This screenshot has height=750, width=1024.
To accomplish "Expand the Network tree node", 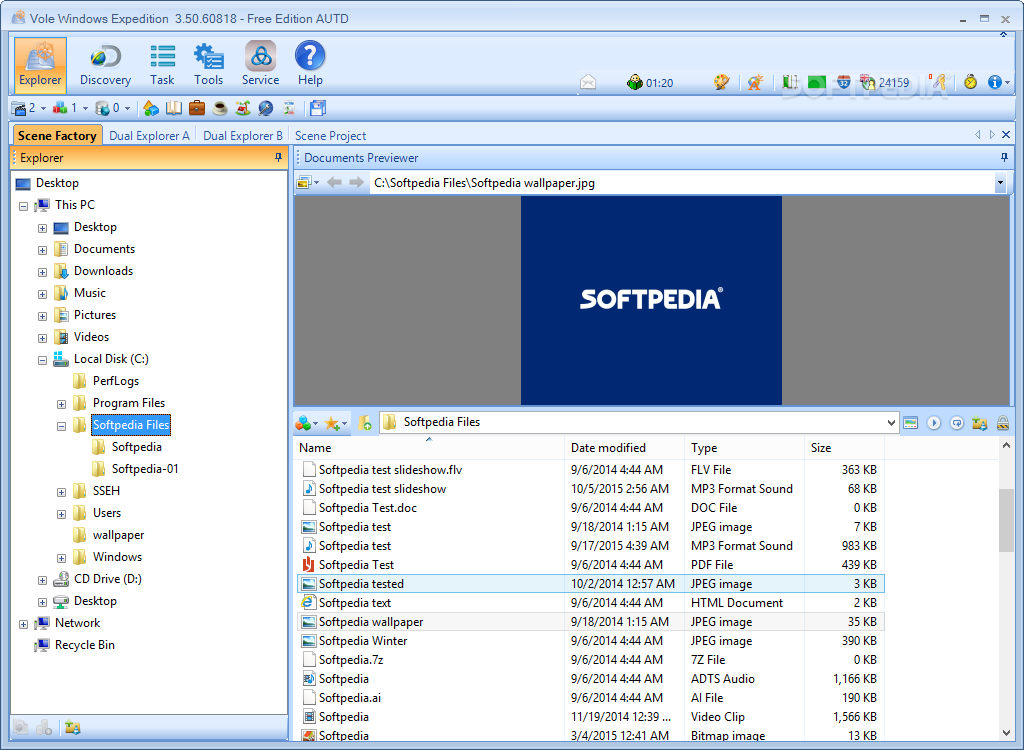I will [24, 625].
